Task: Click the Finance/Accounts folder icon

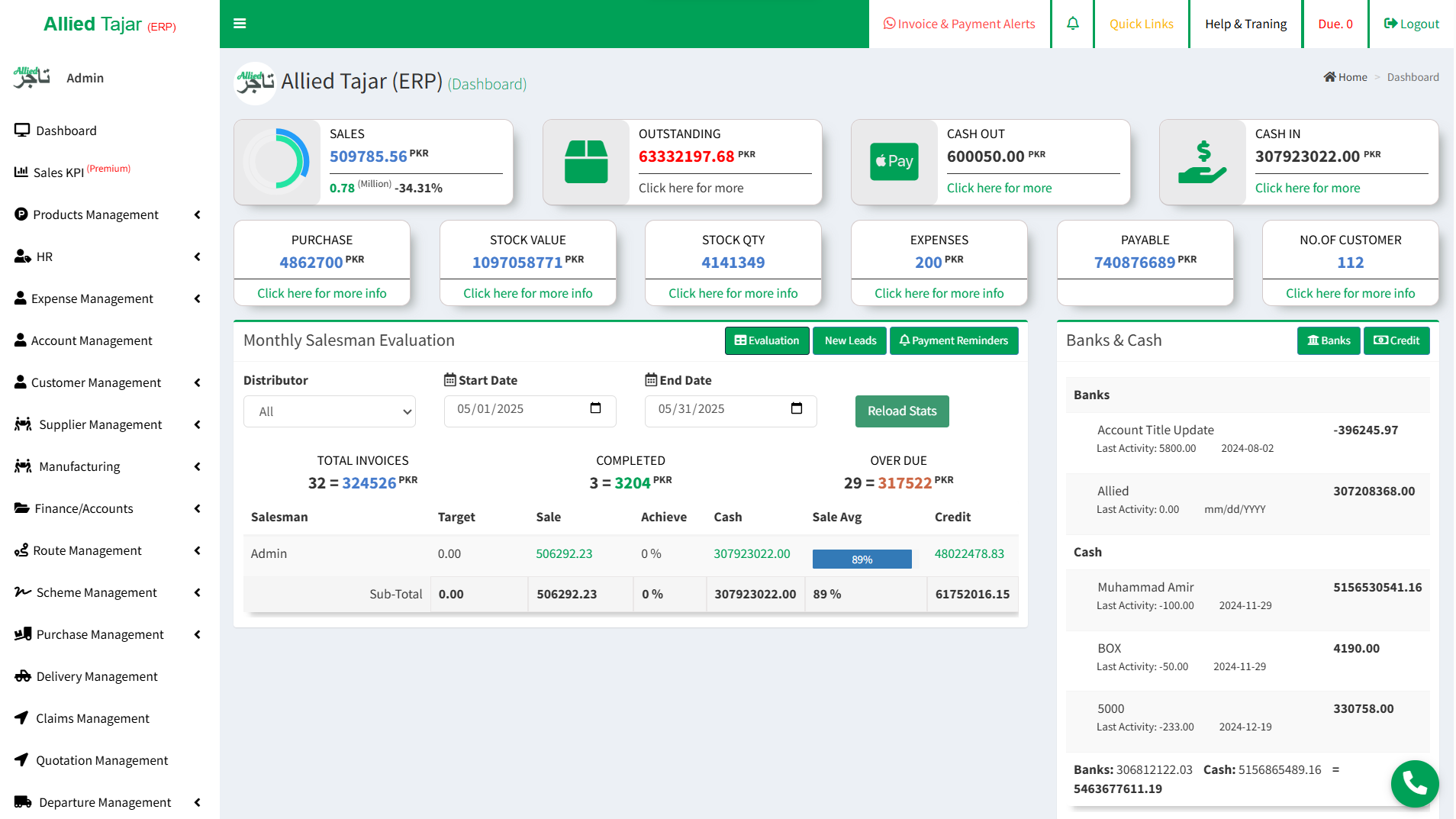Action: [21, 508]
